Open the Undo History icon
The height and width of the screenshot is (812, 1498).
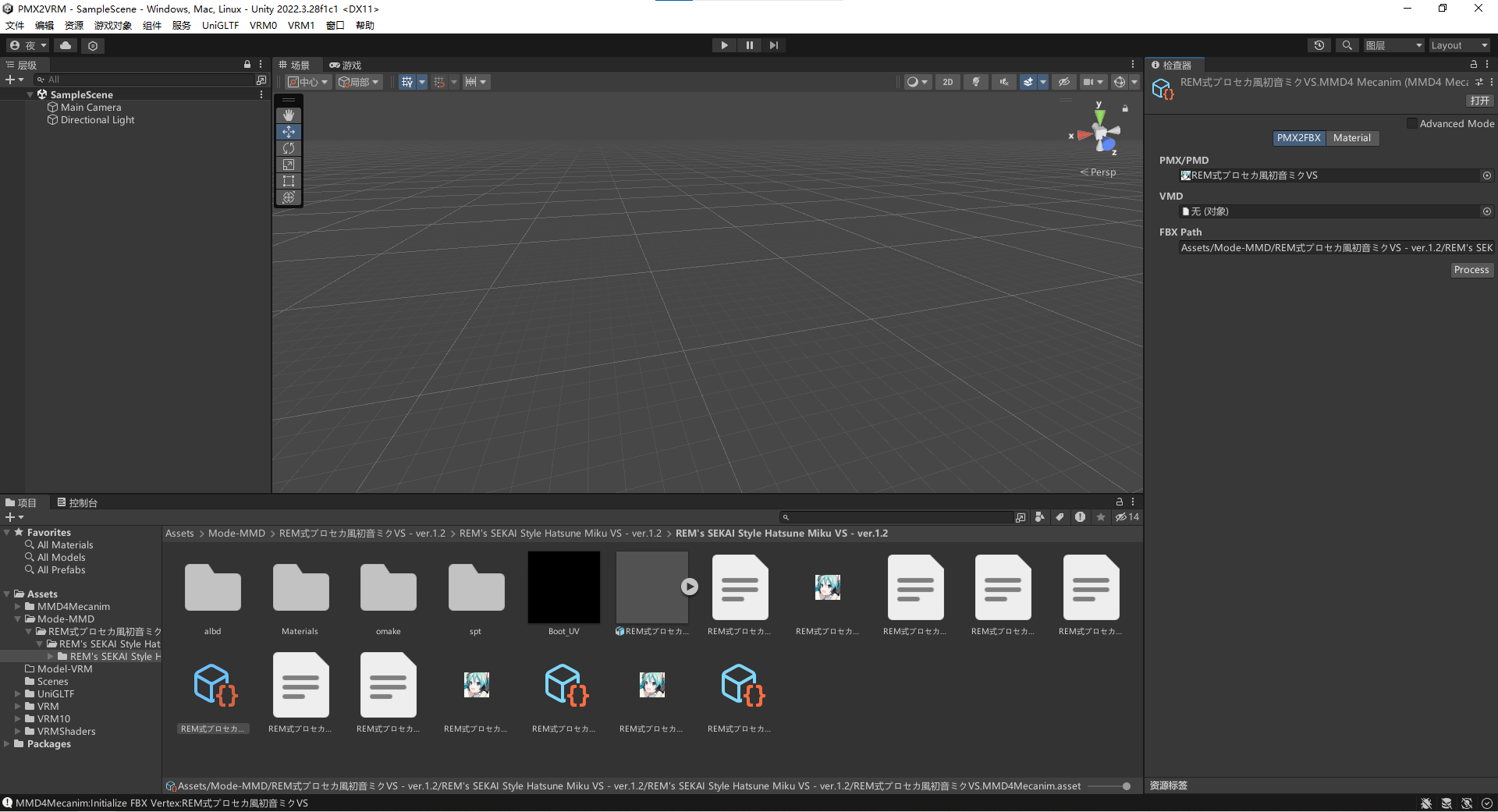tap(1319, 45)
